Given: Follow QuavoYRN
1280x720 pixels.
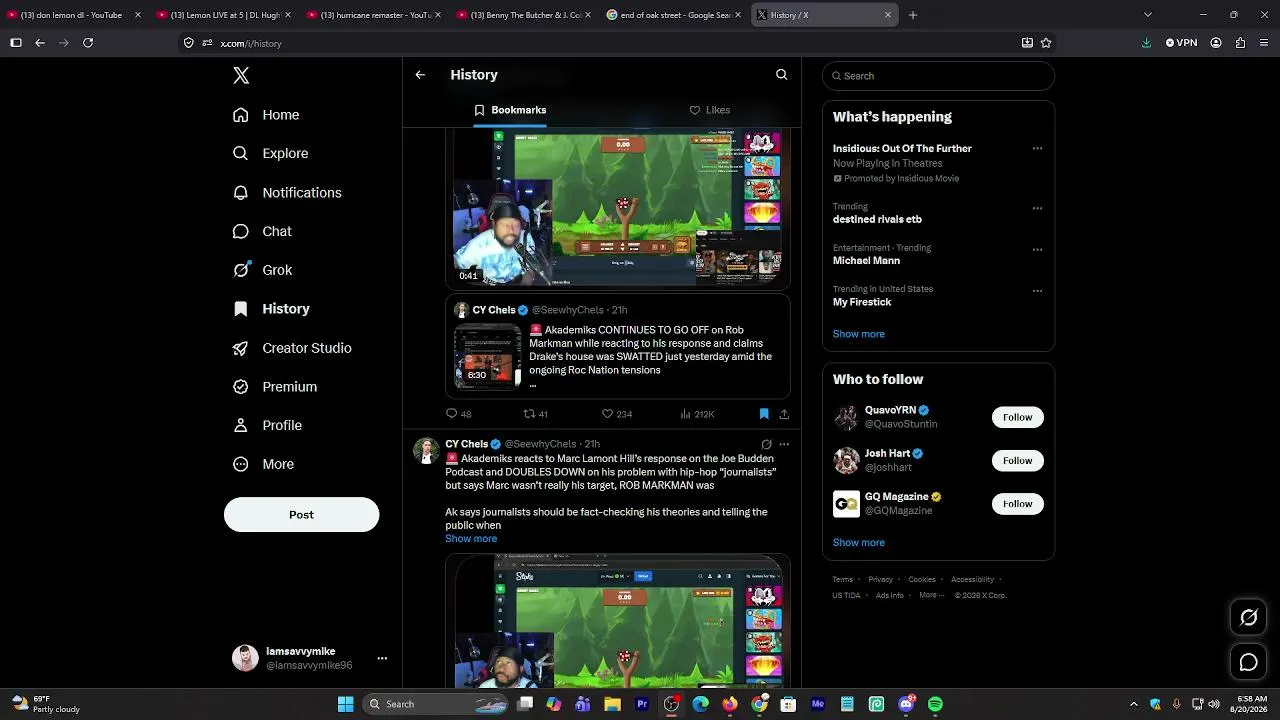Looking at the screenshot, I should tap(1017, 417).
